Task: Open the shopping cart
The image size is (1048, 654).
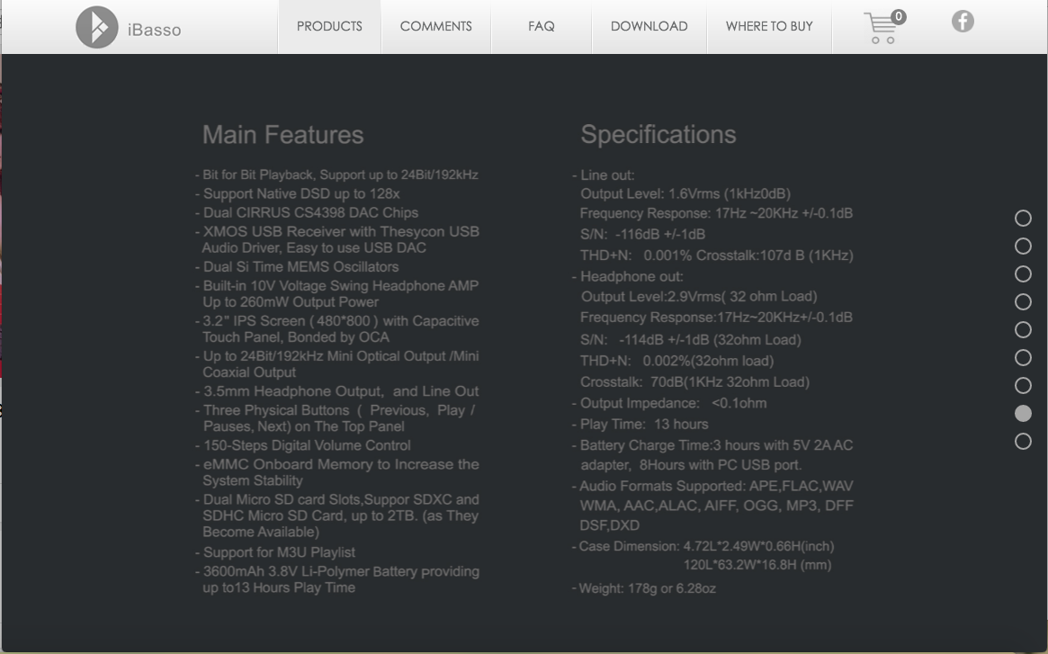Action: 880,29
